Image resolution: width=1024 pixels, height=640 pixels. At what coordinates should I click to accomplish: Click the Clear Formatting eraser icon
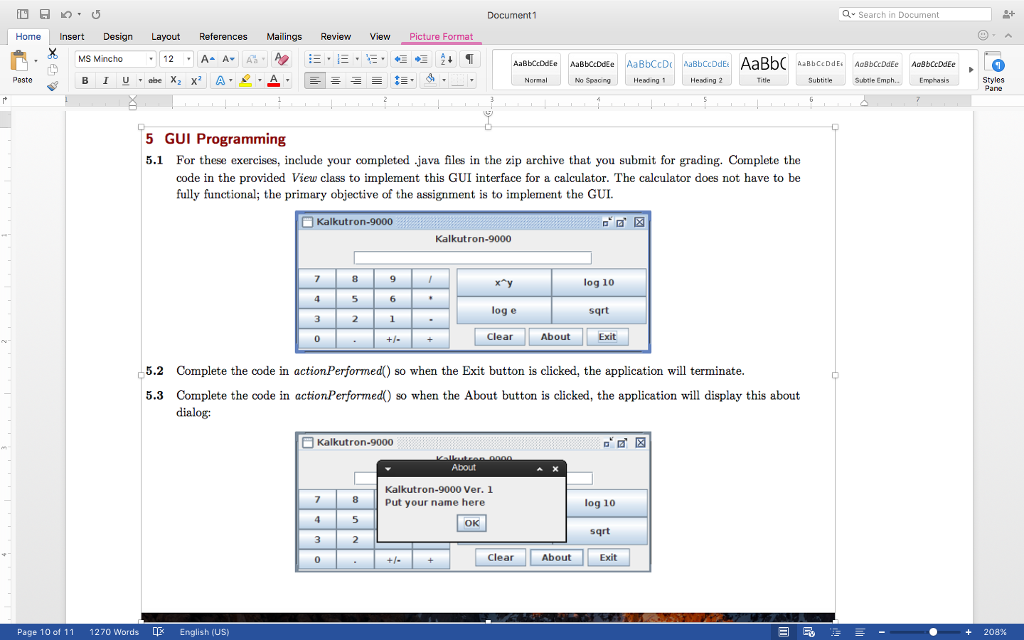[281, 59]
